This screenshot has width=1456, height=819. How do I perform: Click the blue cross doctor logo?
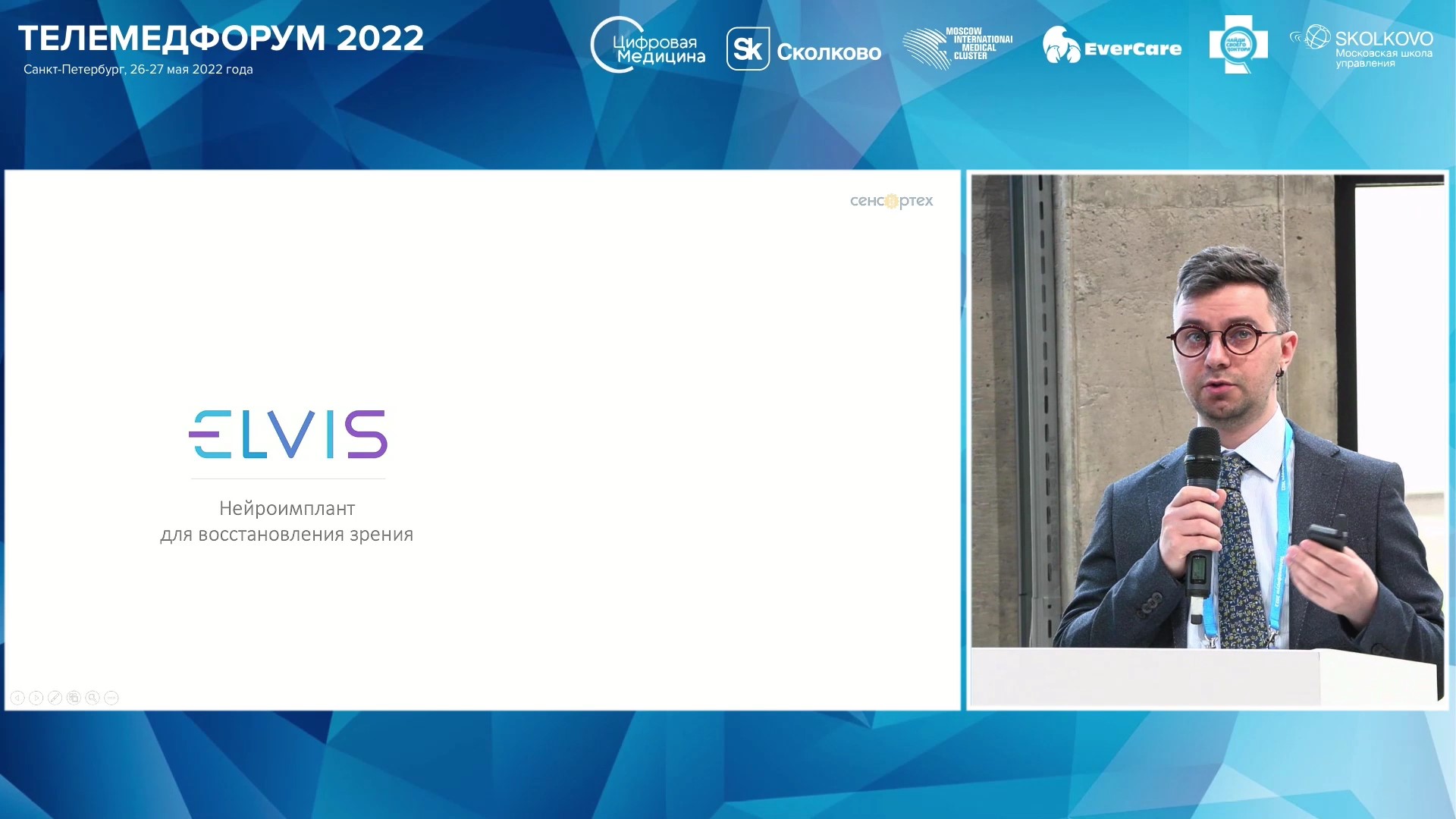1238,45
